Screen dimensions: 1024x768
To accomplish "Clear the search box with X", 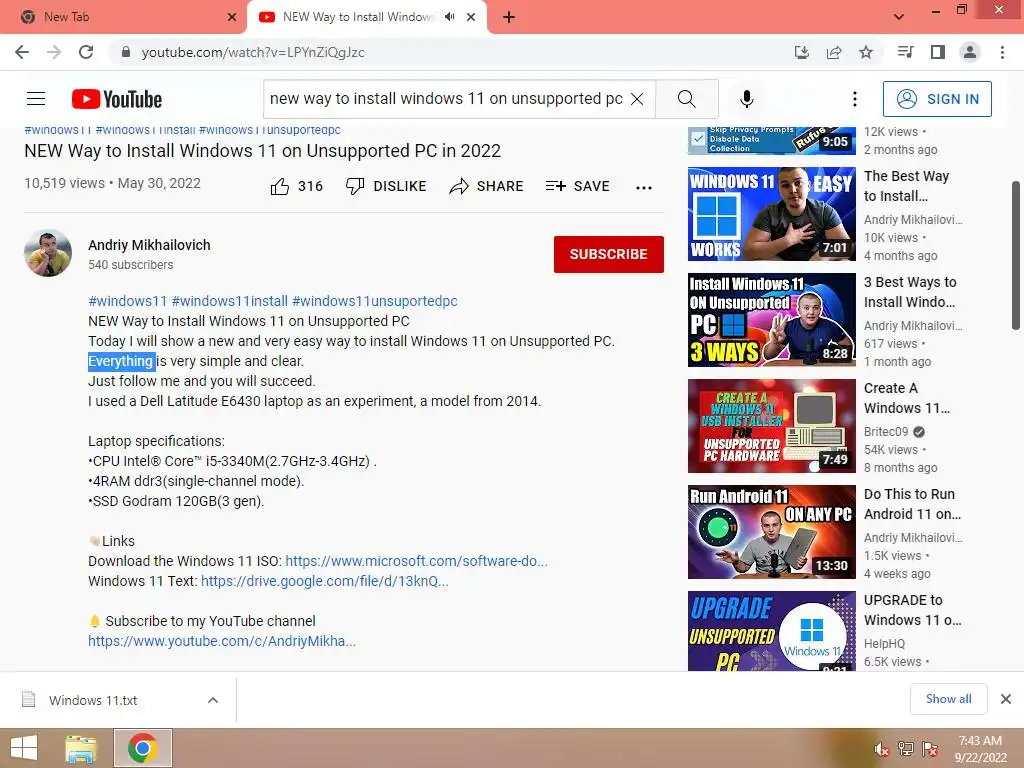I will tap(637, 99).
